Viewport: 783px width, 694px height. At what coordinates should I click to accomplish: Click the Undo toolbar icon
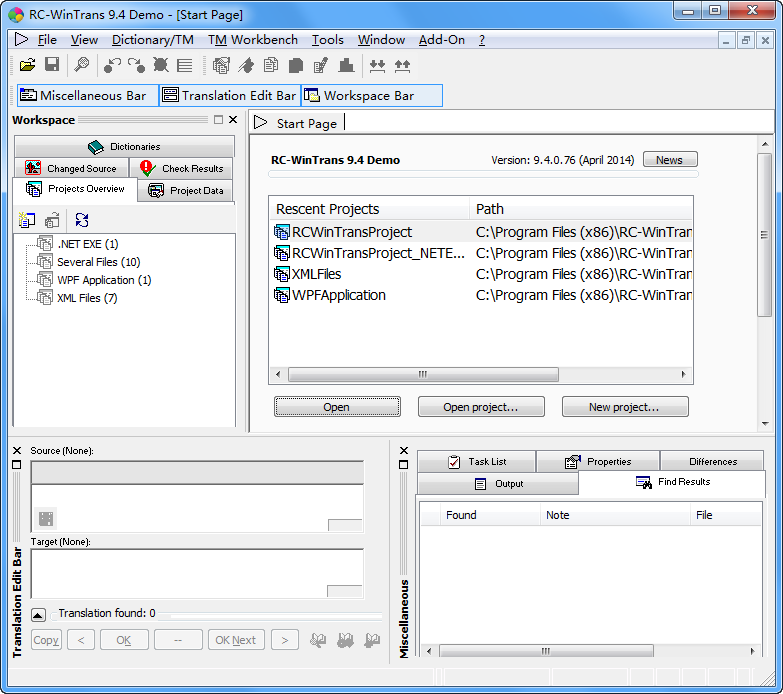point(112,65)
